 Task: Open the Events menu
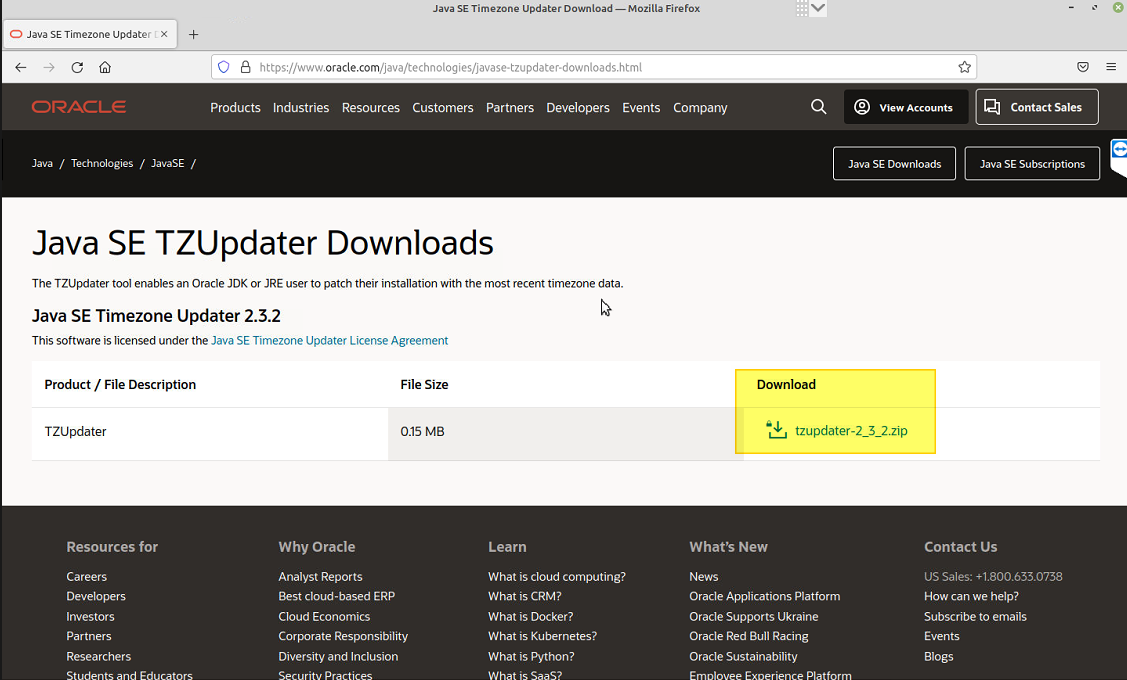pyautogui.click(x=641, y=108)
